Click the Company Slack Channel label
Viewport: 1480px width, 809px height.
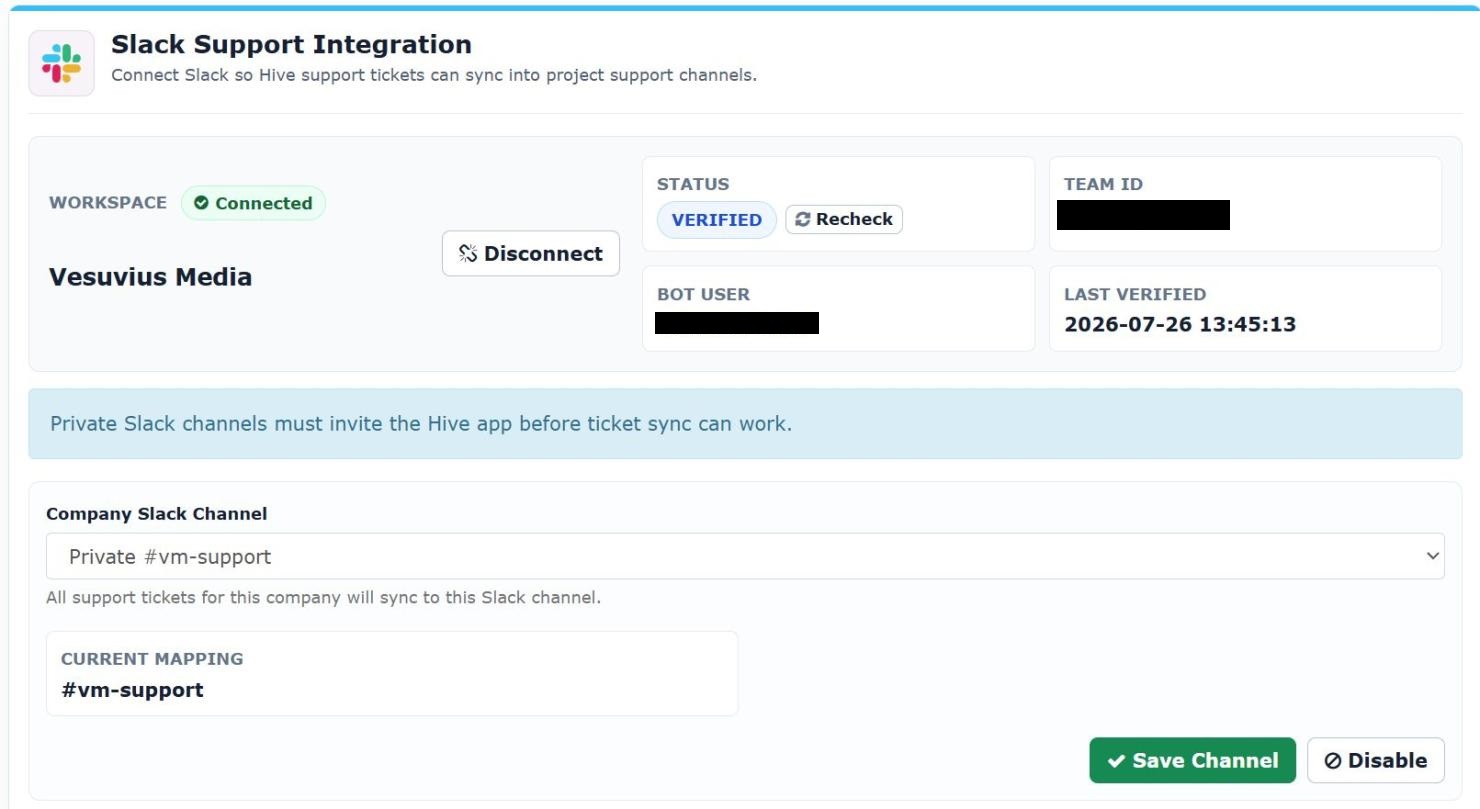[157, 514]
